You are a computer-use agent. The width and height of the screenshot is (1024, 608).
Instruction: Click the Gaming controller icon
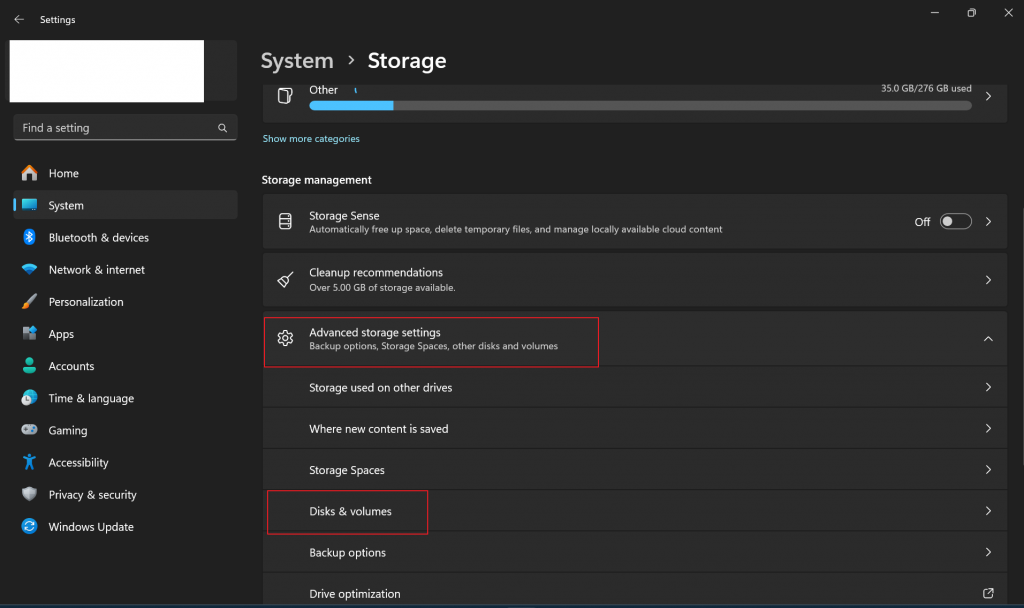click(29, 430)
